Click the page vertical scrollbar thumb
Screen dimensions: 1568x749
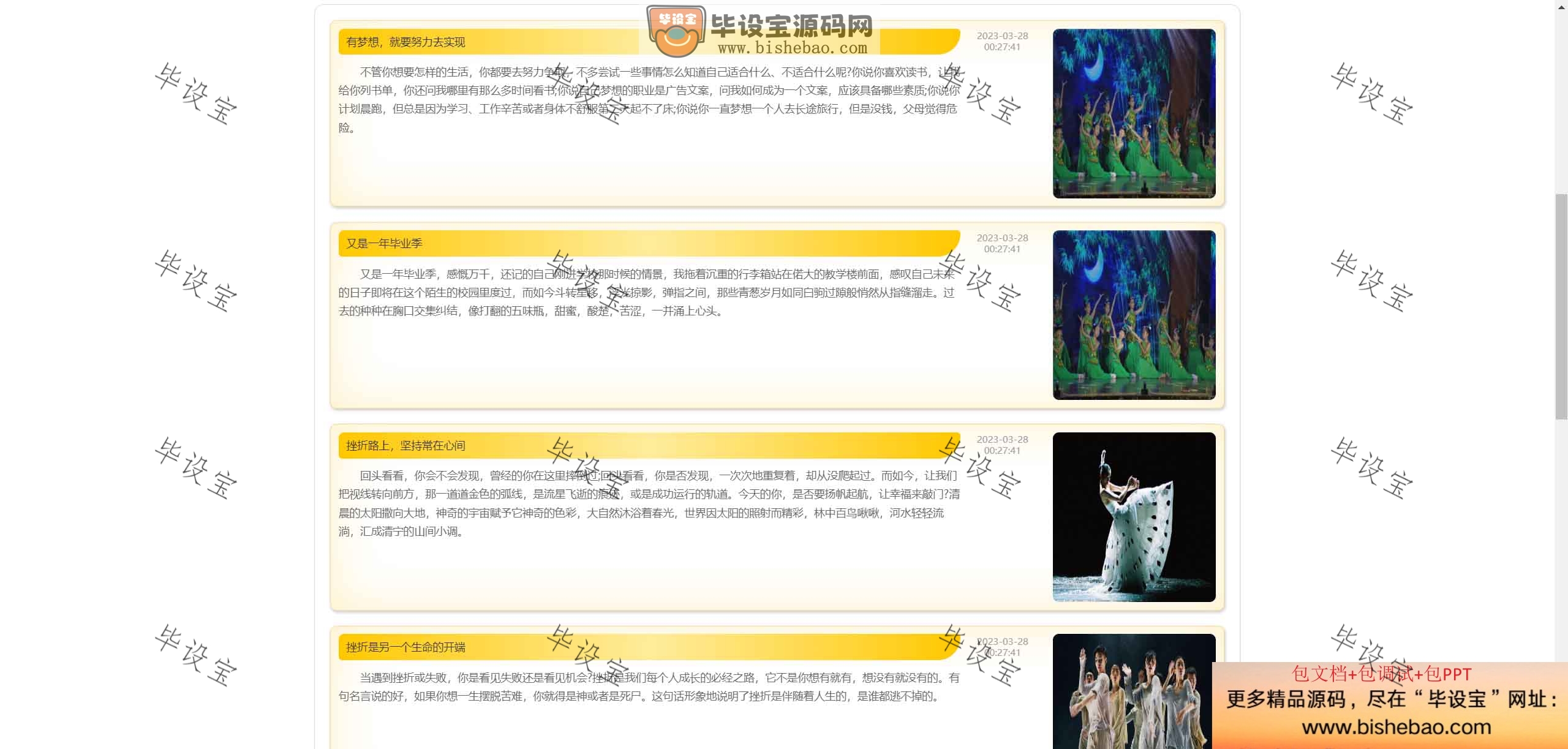pos(1561,306)
